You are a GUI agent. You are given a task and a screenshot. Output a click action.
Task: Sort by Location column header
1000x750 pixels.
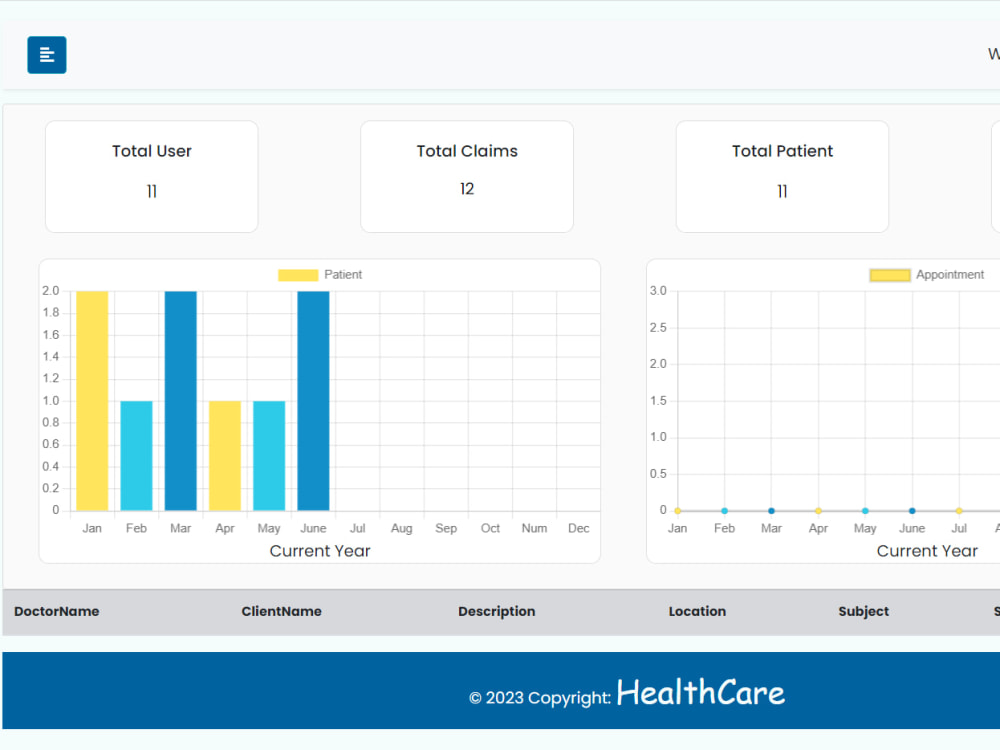click(697, 611)
